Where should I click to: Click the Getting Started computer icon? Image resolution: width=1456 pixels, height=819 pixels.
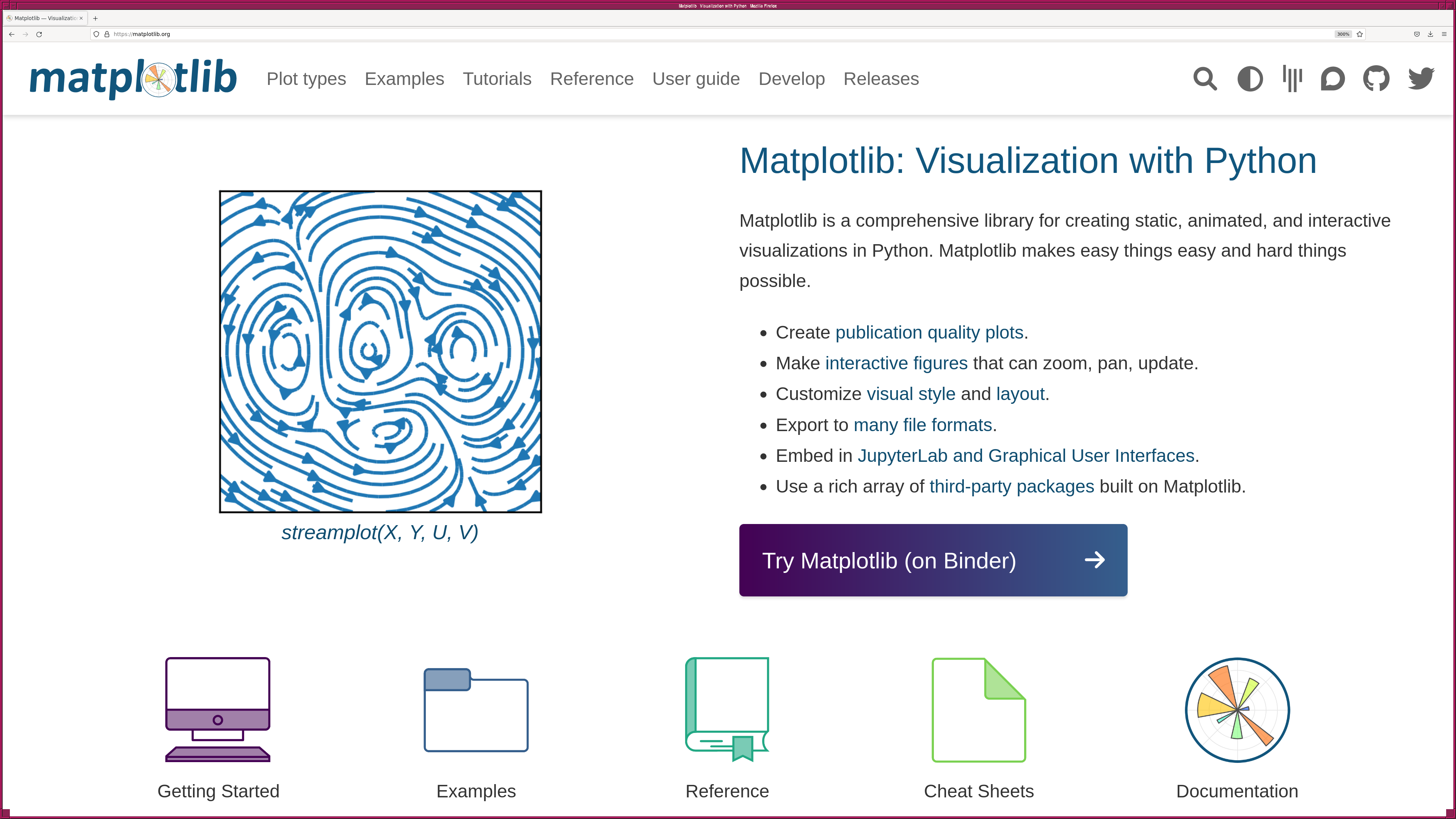coord(218,709)
